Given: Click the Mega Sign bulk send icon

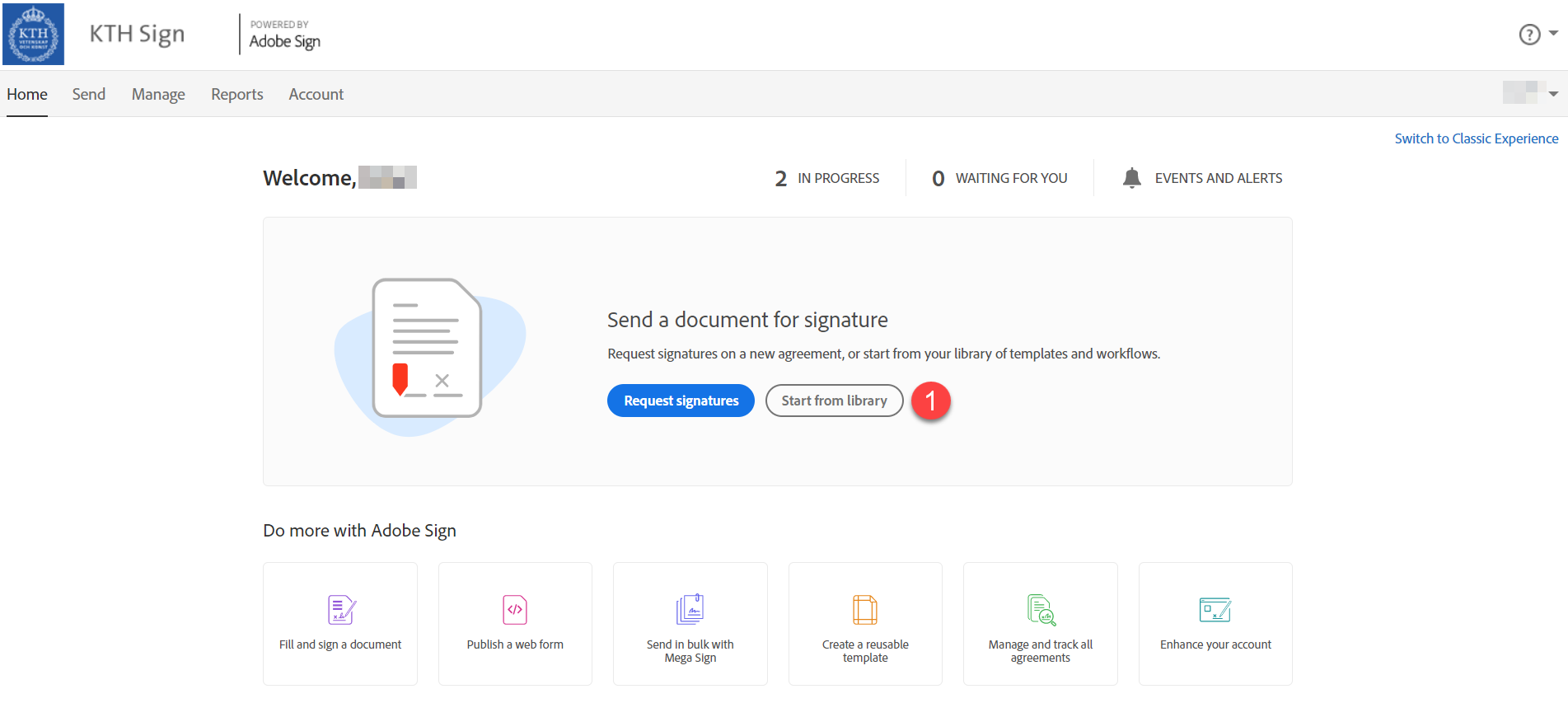Looking at the screenshot, I should click(x=690, y=609).
